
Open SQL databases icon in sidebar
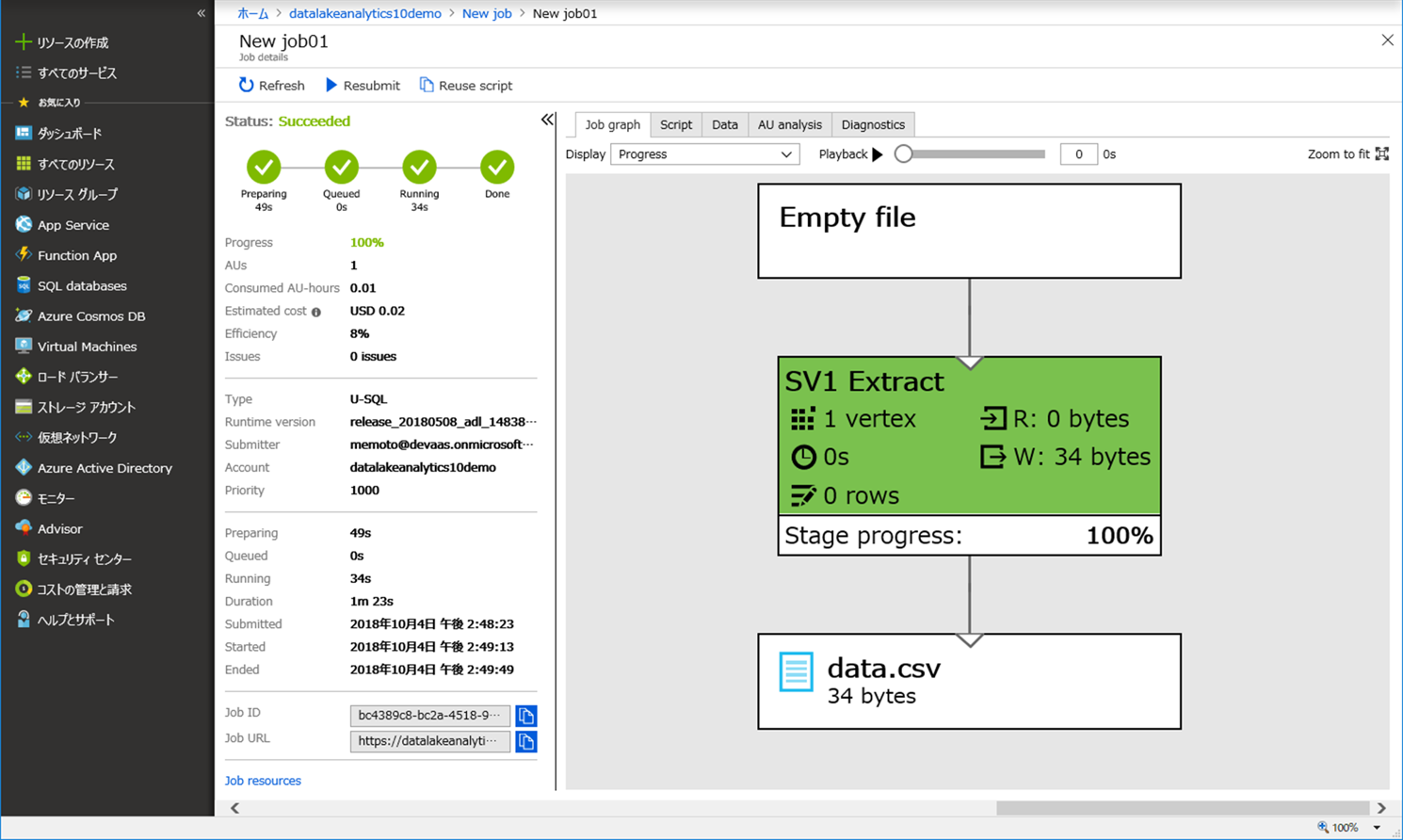[24, 285]
